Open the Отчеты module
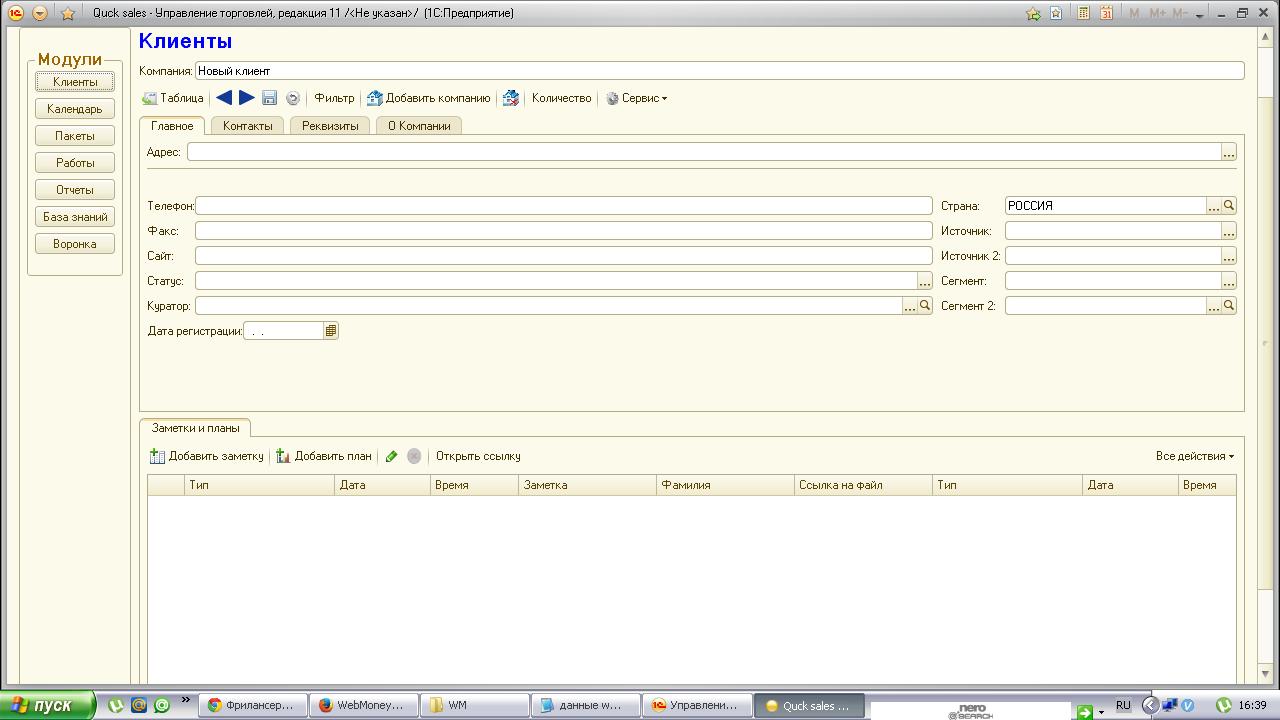 [75, 190]
